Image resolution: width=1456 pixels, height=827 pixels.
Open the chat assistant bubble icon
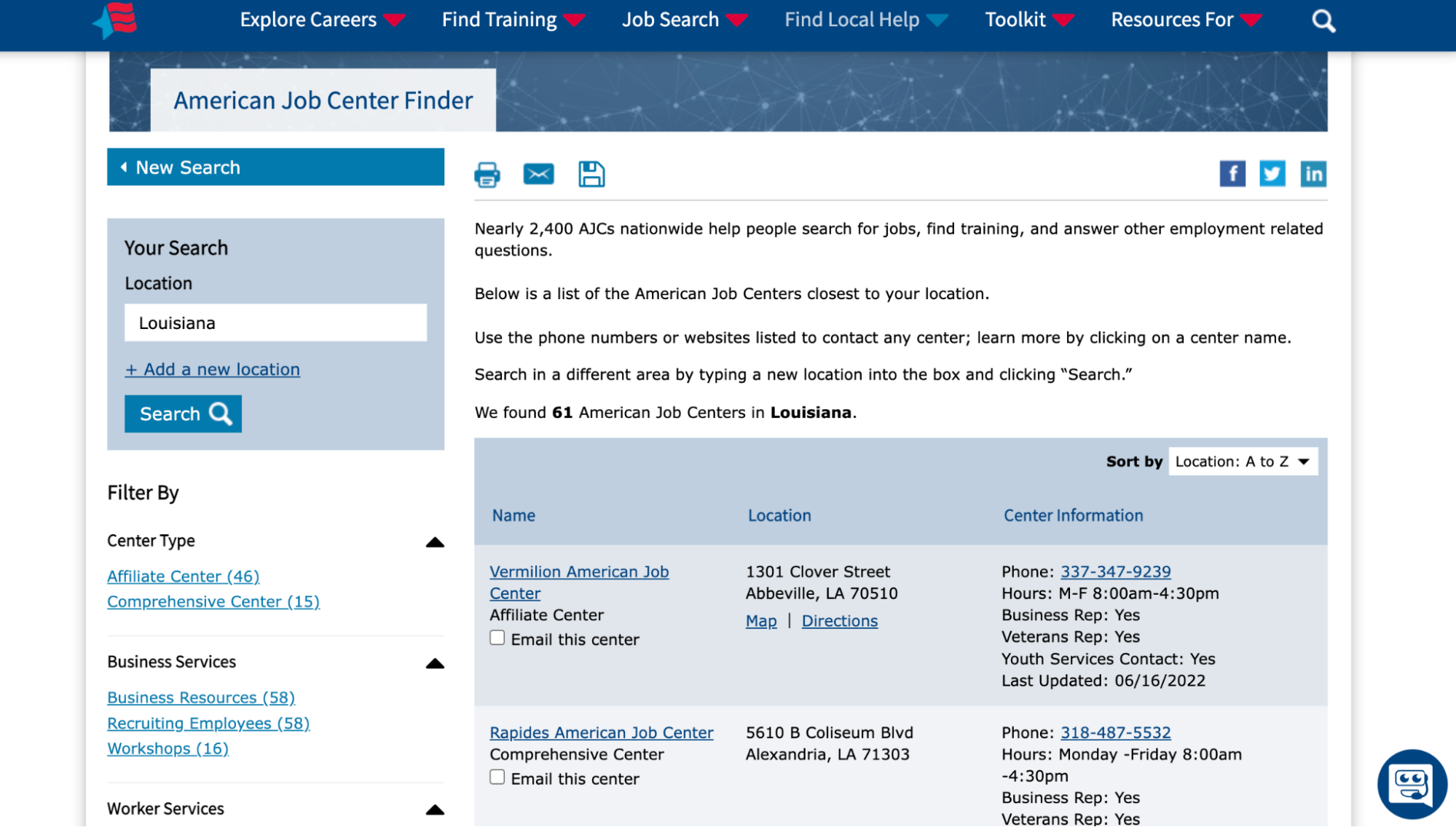(1412, 784)
